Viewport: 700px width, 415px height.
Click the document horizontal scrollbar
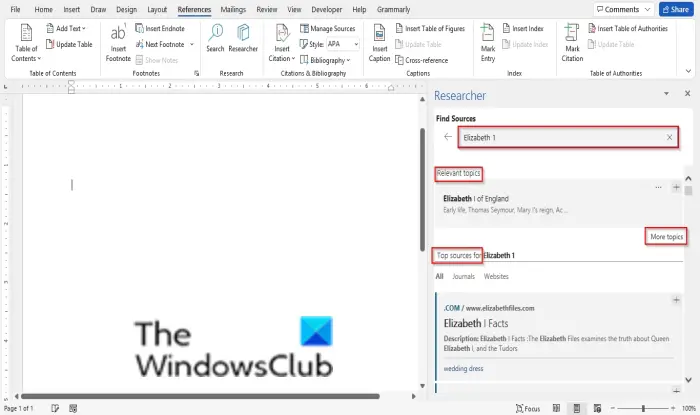coord(200,396)
